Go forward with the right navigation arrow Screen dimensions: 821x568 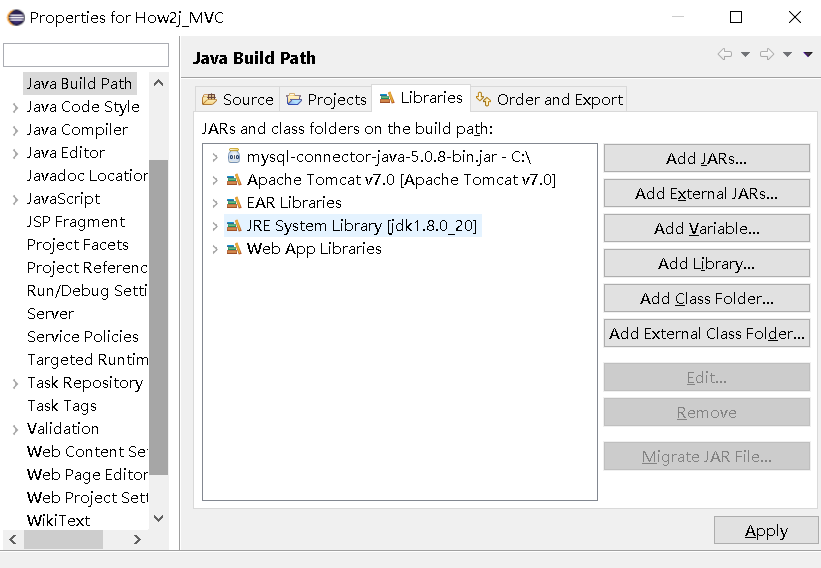tap(767, 54)
